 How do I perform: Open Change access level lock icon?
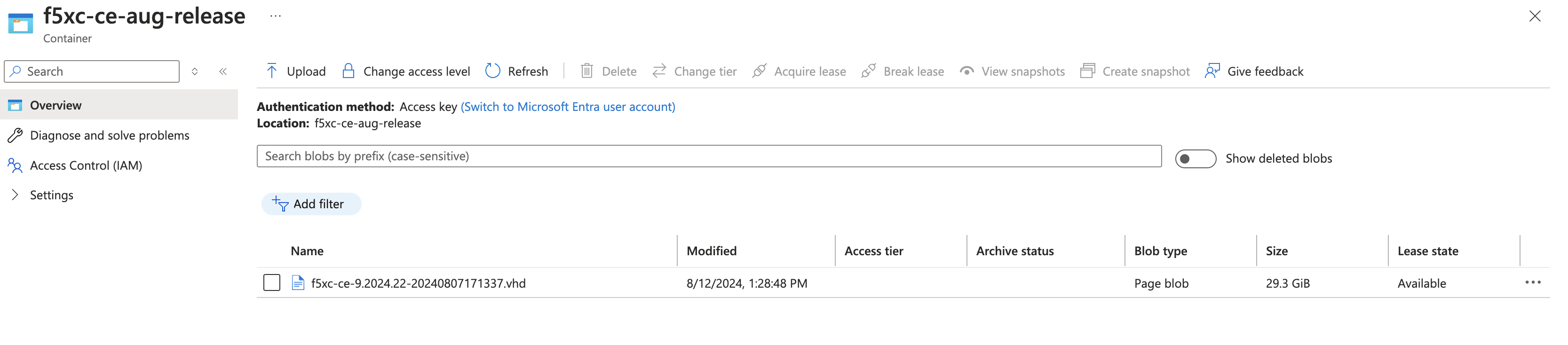[348, 71]
